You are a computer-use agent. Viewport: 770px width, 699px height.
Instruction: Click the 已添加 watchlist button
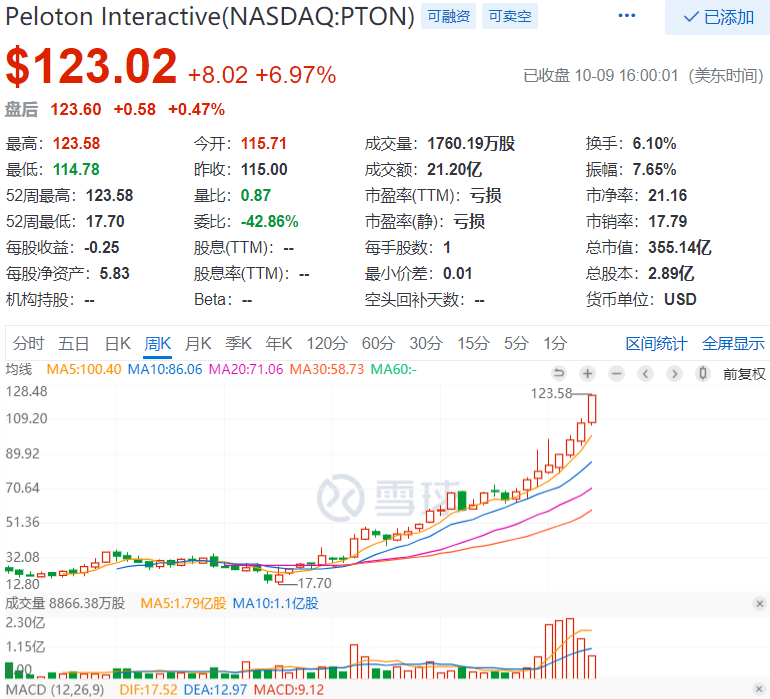pos(717,17)
